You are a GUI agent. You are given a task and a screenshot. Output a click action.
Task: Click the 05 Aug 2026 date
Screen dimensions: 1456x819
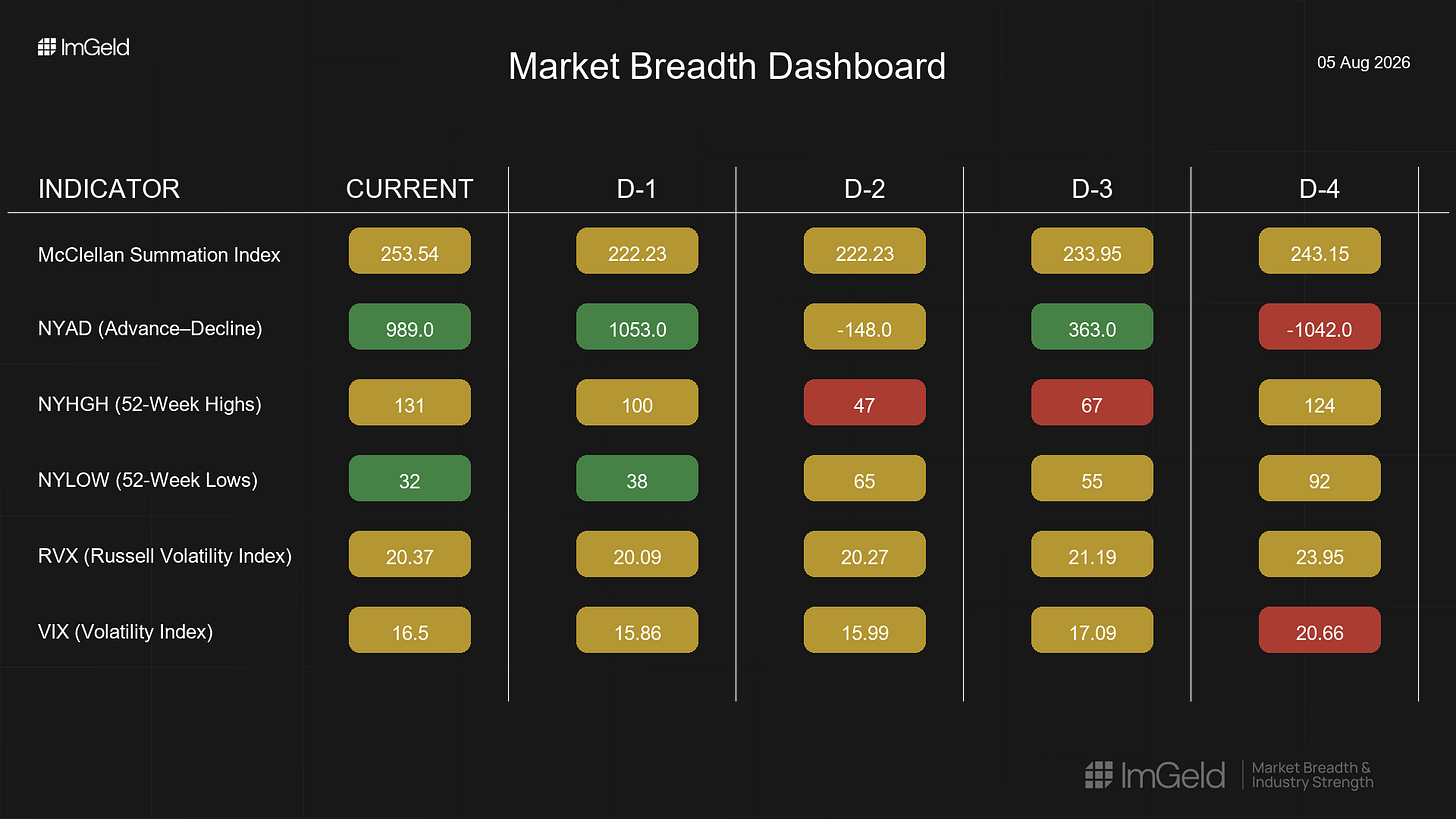tap(1364, 63)
